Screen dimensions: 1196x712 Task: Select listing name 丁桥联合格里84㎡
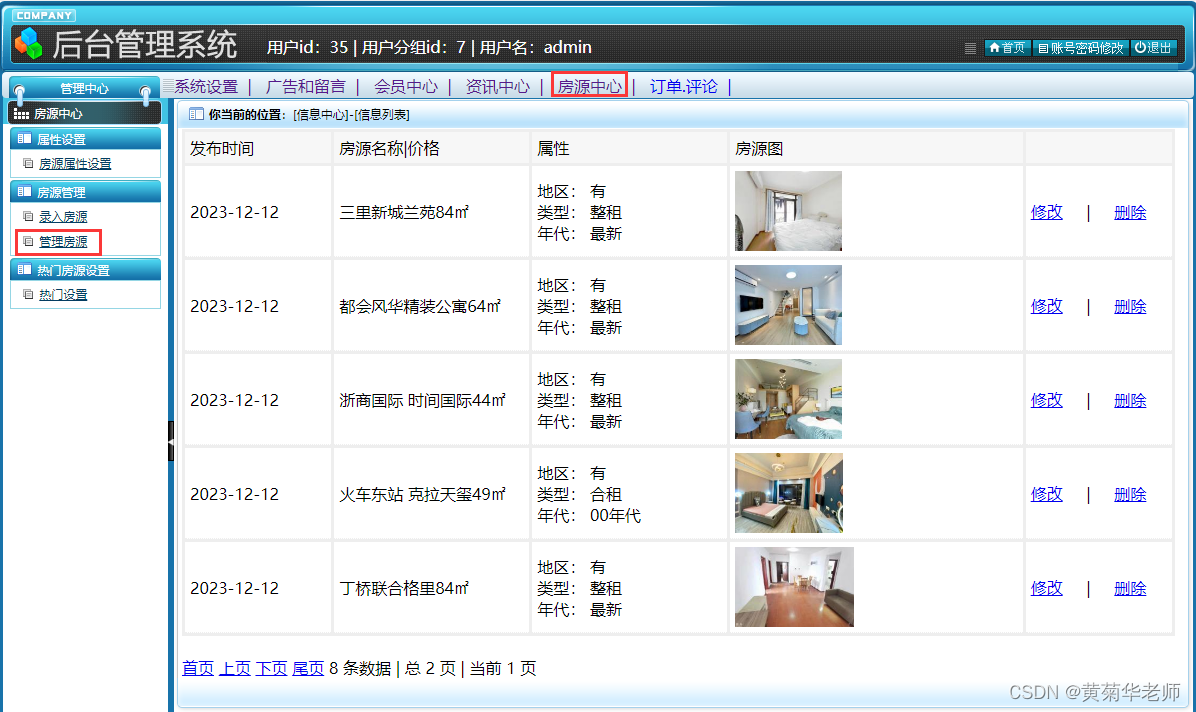point(404,588)
